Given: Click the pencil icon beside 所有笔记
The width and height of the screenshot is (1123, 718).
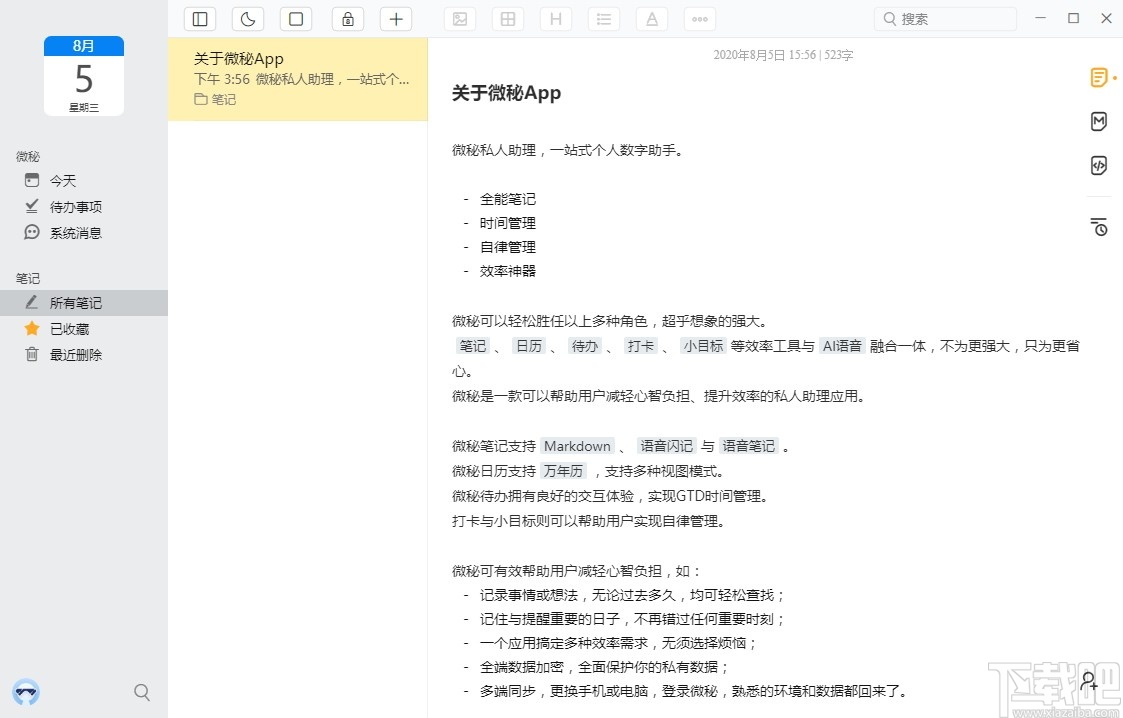Looking at the screenshot, I should 32,302.
